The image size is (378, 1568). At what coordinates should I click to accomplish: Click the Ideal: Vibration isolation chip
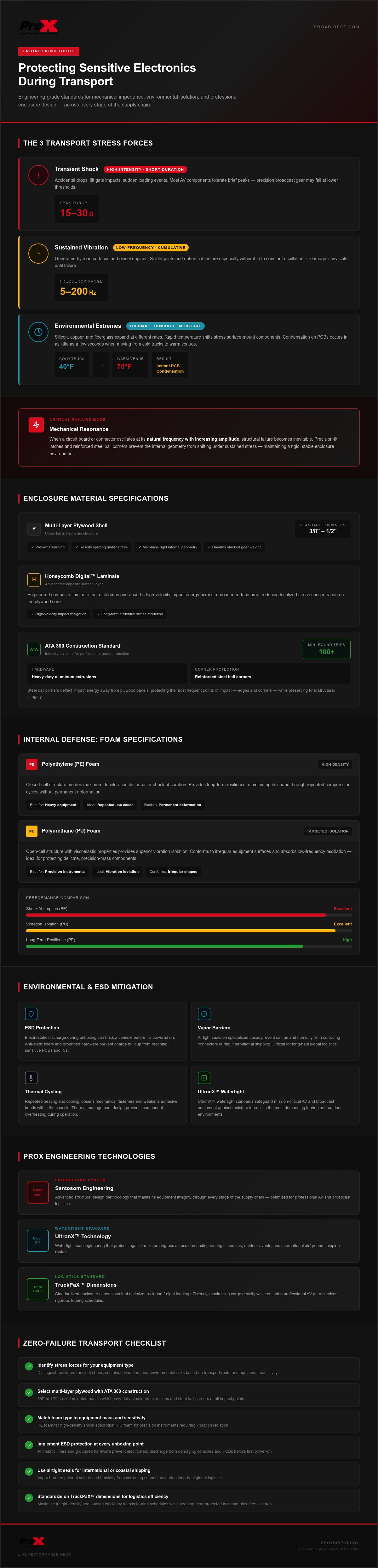pyautogui.click(x=117, y=872)
